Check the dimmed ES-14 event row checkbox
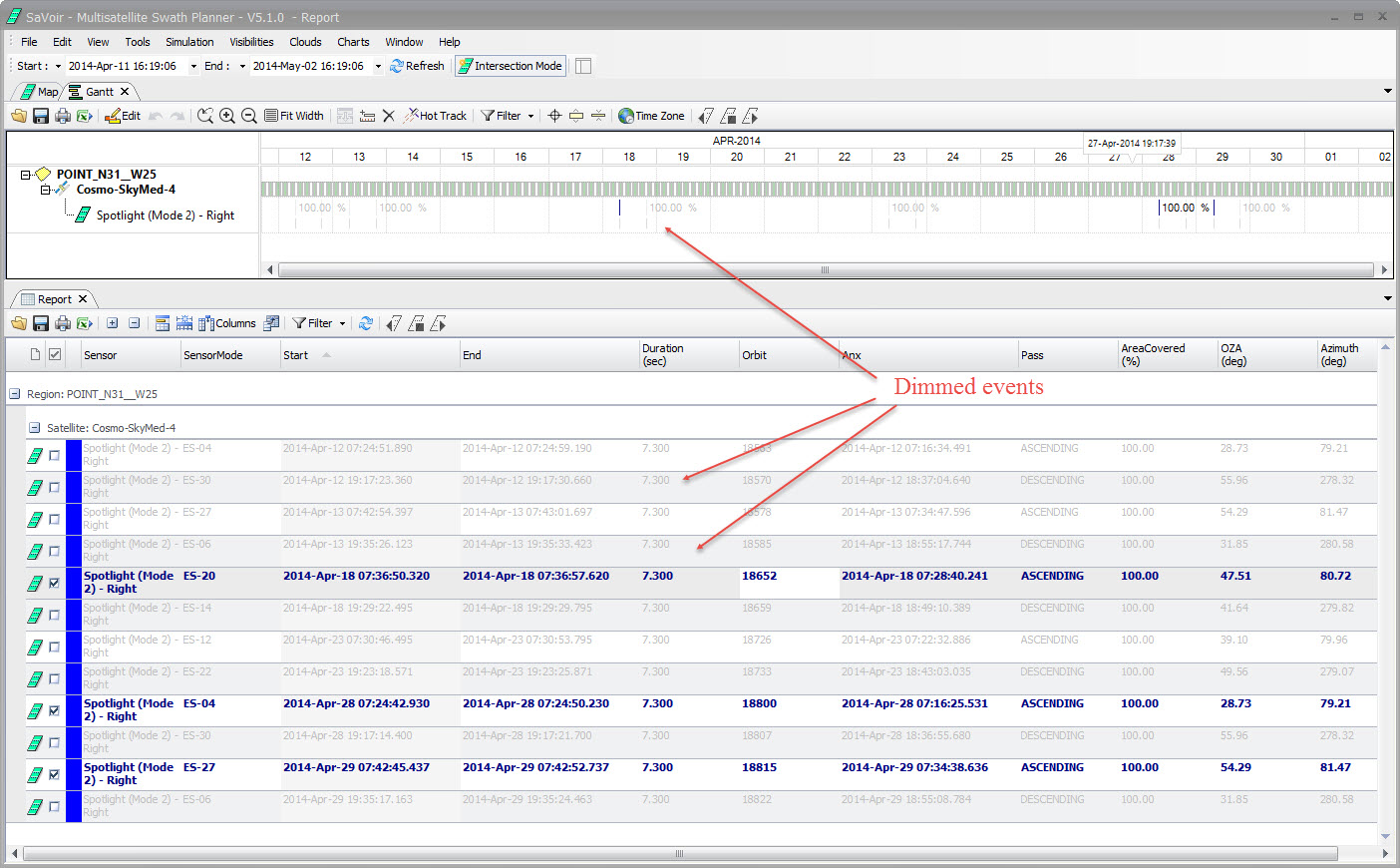Screen dimensions: 1400x868 click(55, 615)
